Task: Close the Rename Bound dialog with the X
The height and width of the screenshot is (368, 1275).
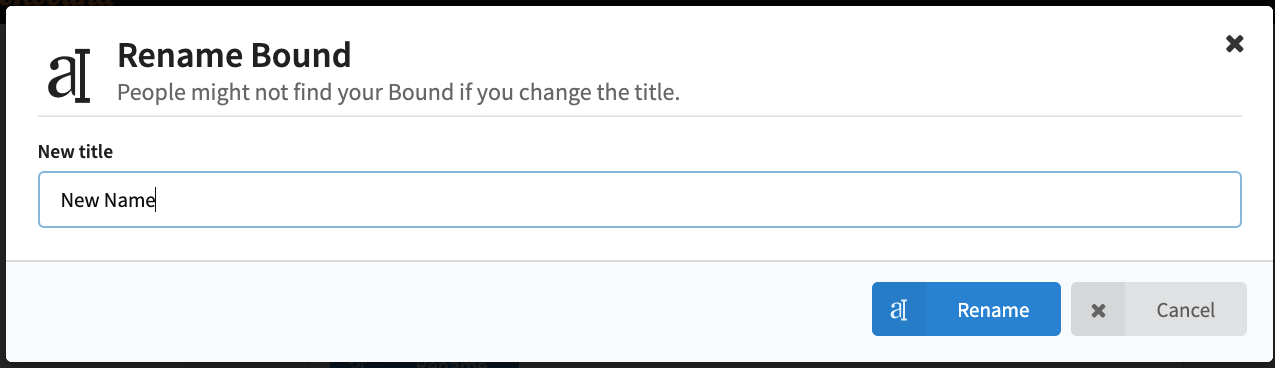Action: tap(1235, 44)
